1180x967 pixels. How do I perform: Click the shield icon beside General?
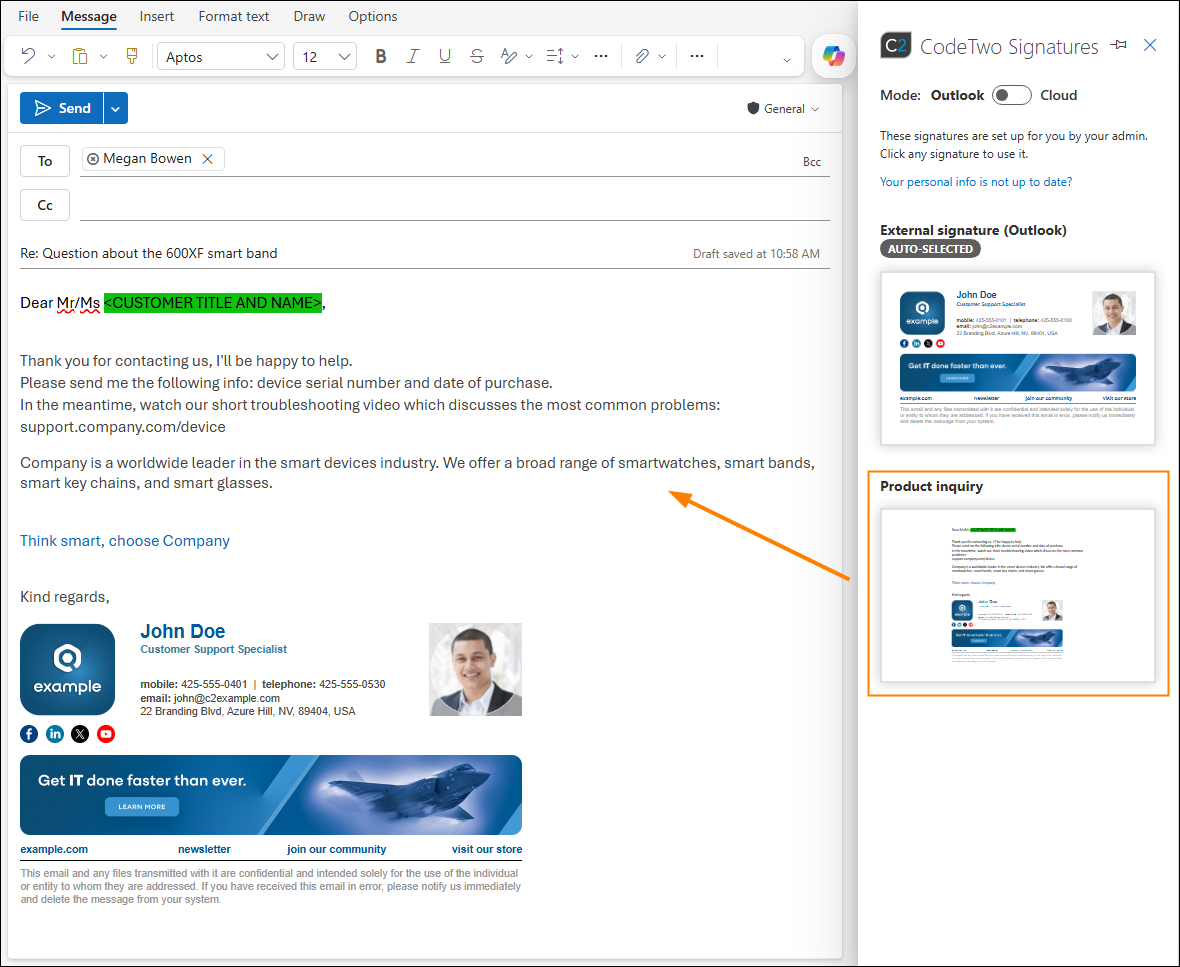pos(753,108)
